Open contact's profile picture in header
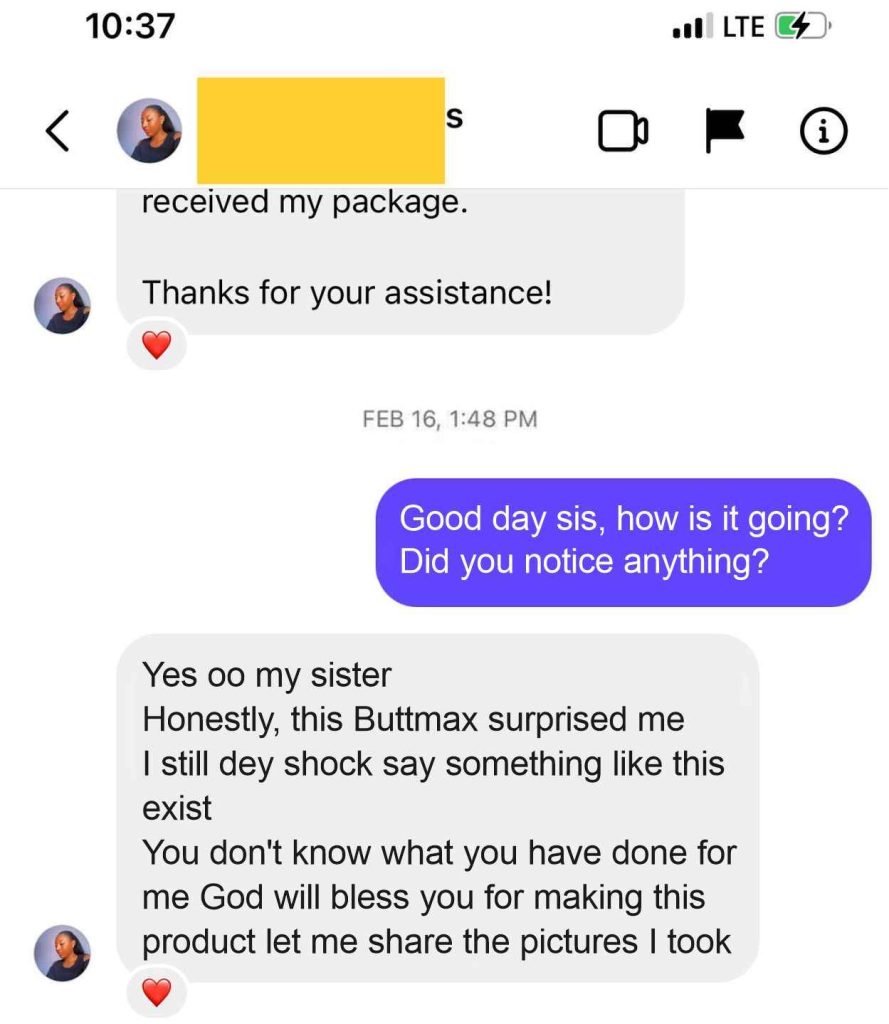 click(x=150, y=131)
